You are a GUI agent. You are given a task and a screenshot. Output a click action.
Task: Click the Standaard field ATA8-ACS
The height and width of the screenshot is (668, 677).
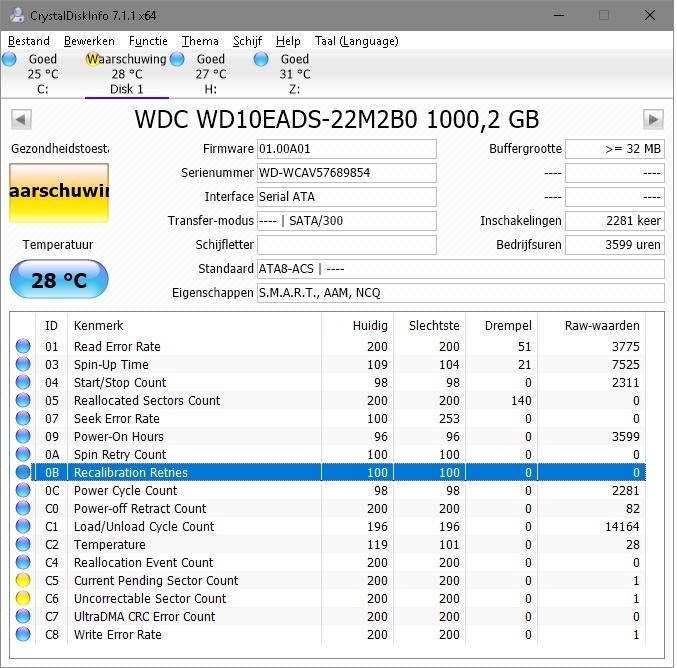pyautogui.click(x=461, y=269)
